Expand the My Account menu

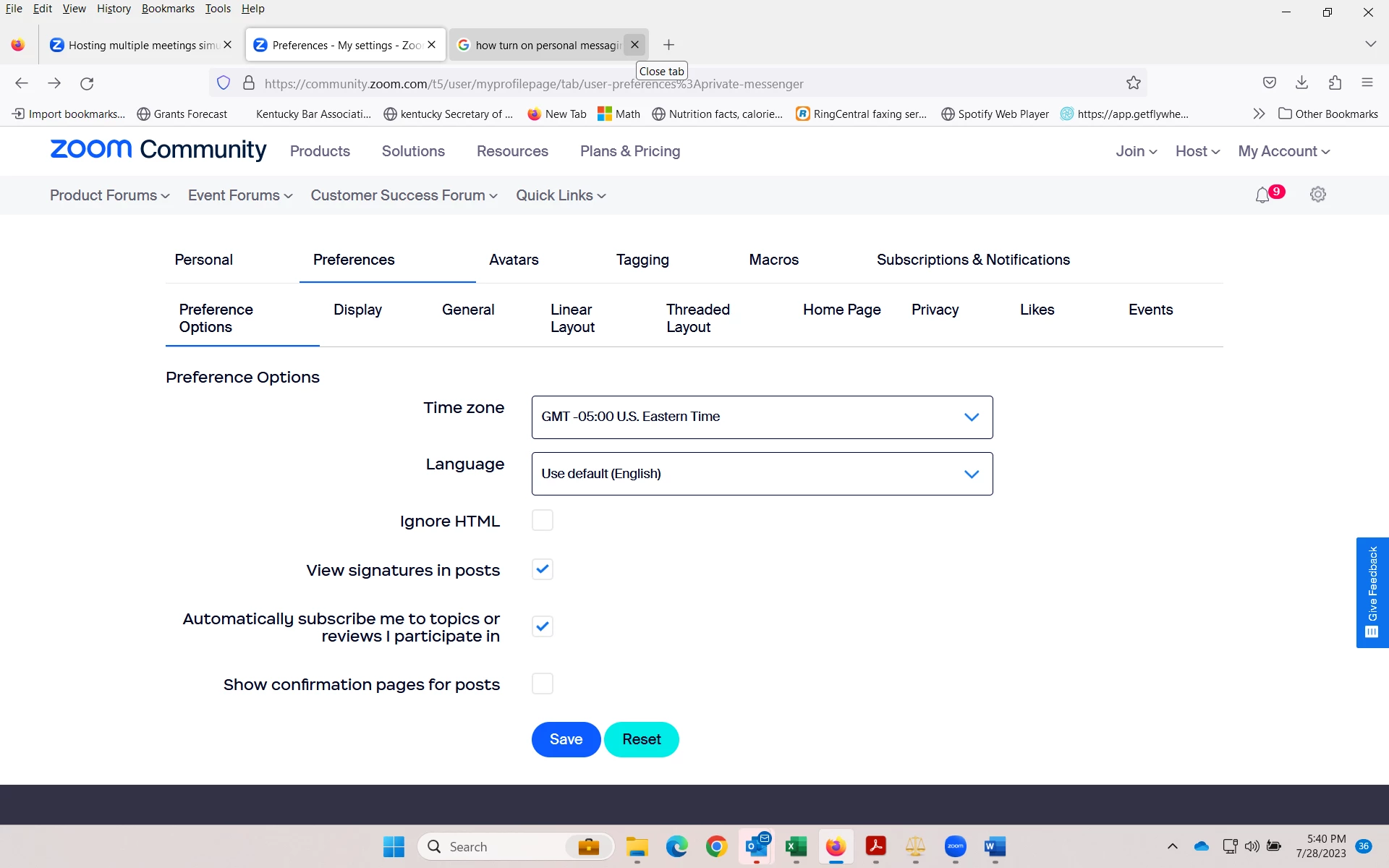pos(1283,151)
